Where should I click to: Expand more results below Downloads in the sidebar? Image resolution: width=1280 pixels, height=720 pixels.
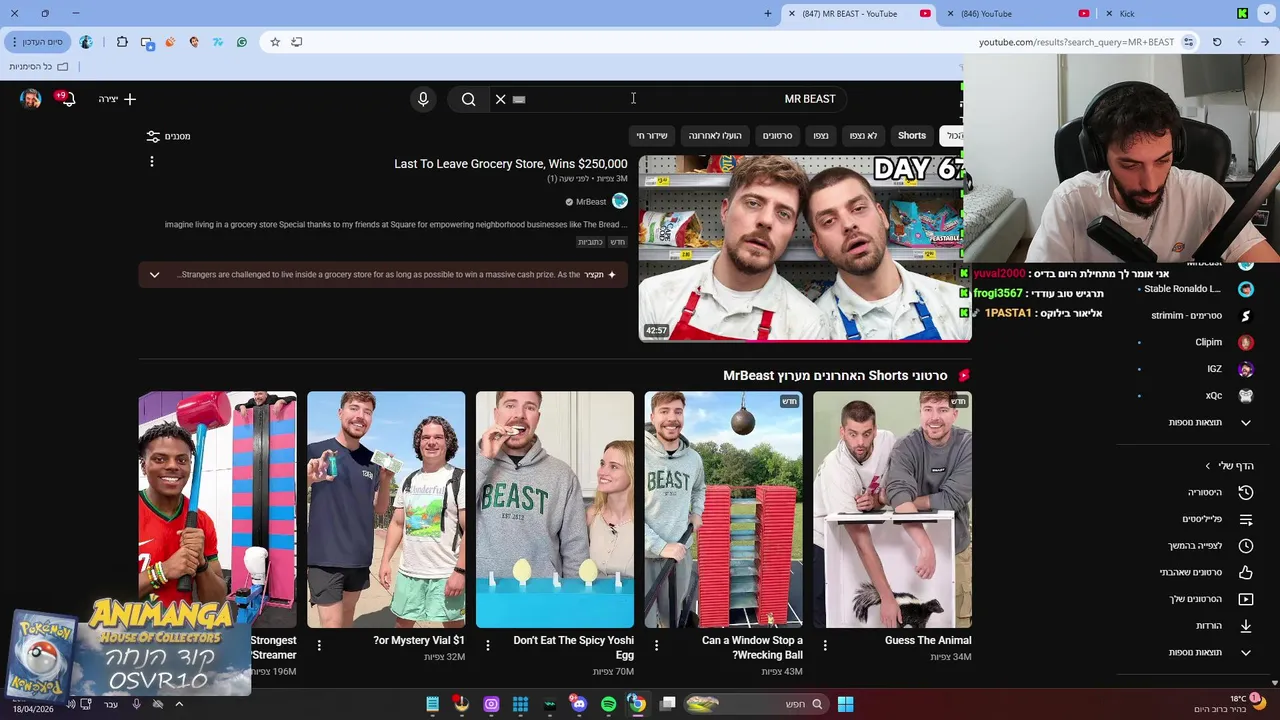point(1210,652)
